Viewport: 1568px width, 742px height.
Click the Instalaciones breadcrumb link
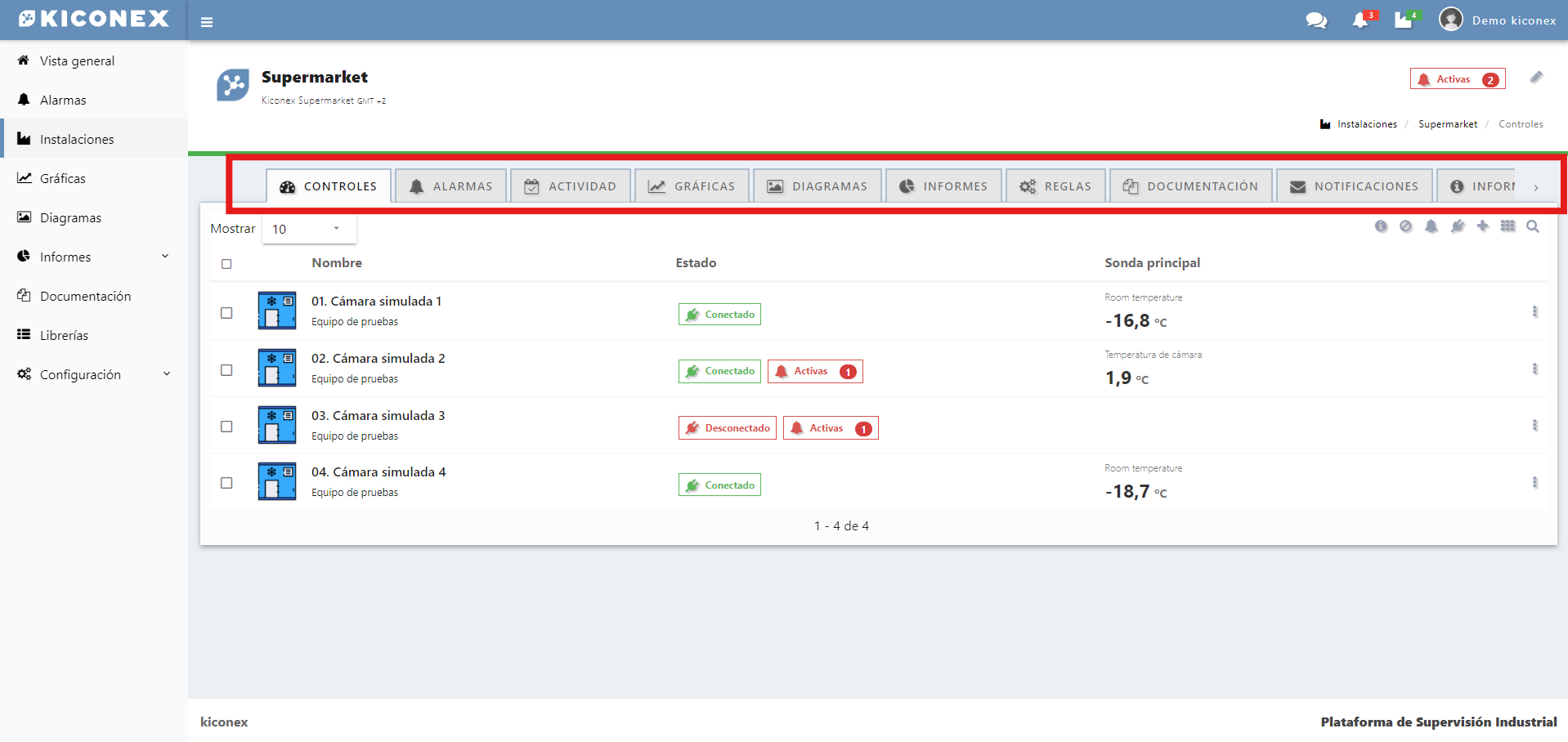coord(1366,124)
